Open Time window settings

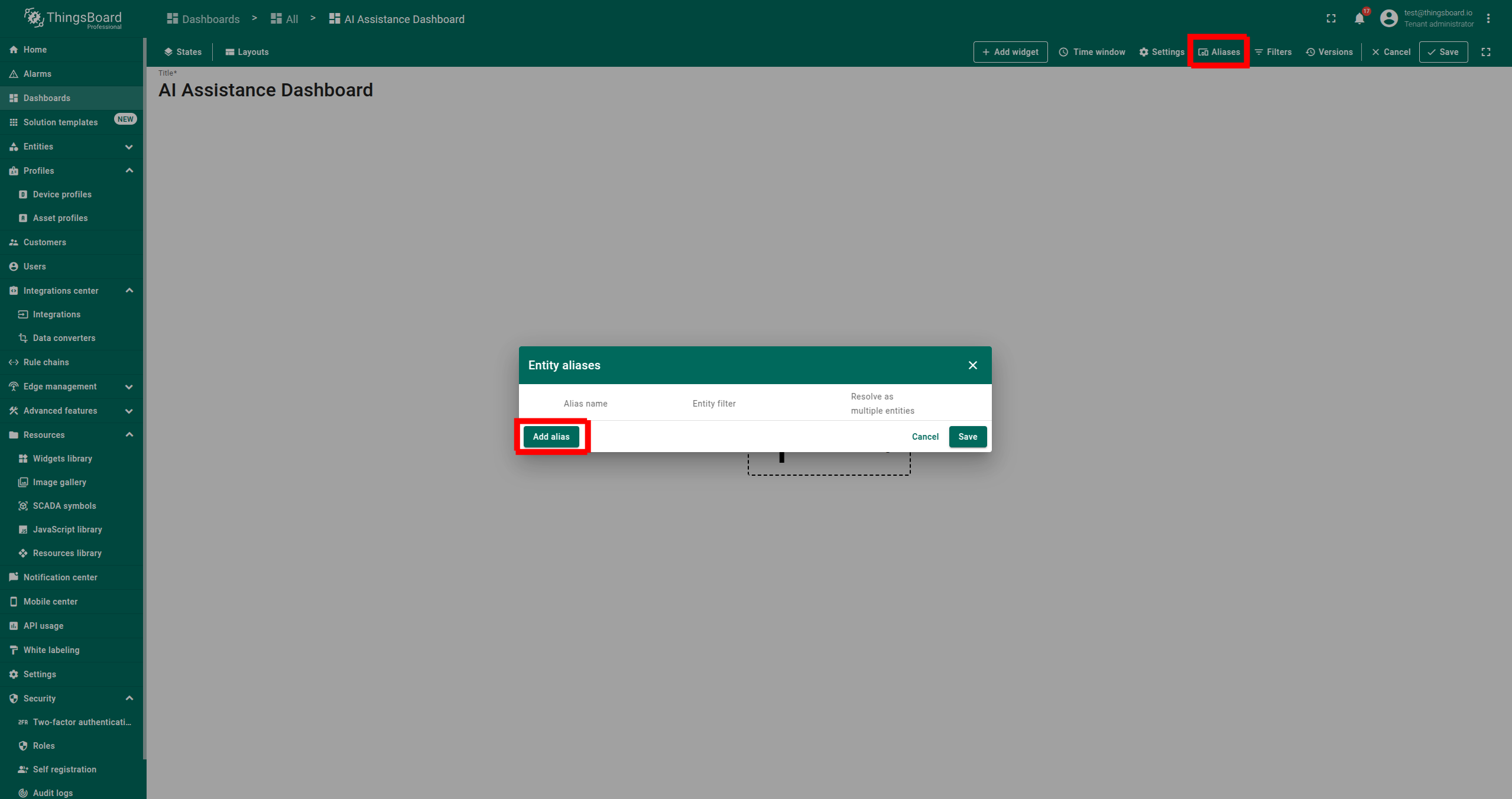1092,52
